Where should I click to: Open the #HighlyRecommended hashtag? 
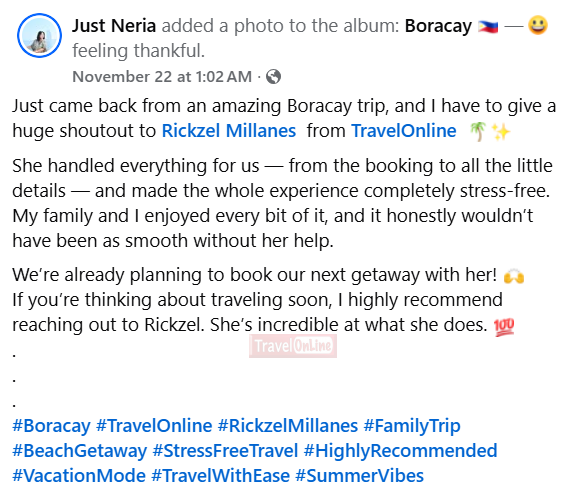[x=401, y=451]
